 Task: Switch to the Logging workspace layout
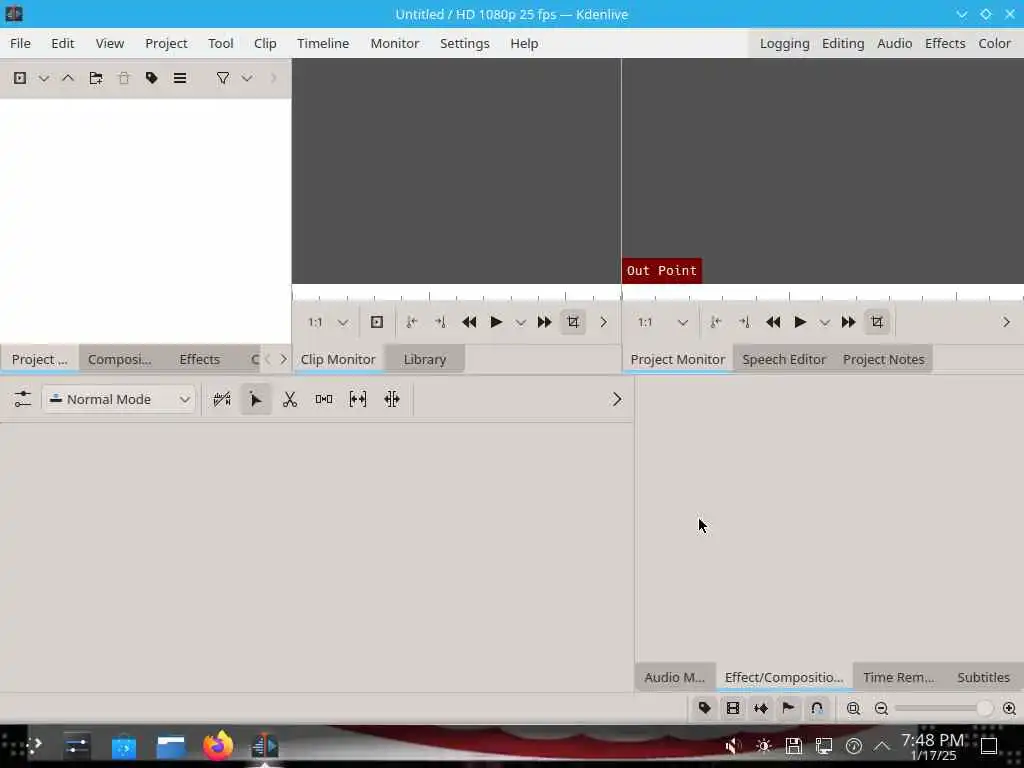coord(784,43)
